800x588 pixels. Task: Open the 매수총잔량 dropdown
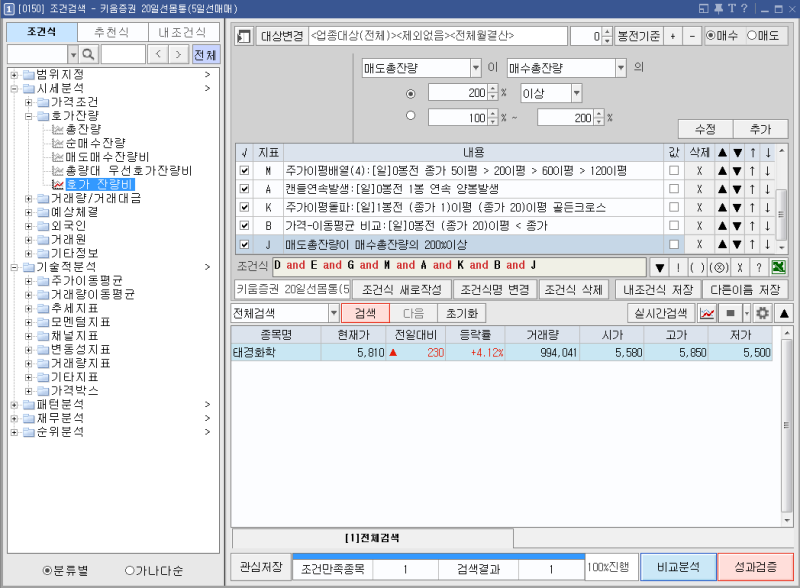coord(620,68)
